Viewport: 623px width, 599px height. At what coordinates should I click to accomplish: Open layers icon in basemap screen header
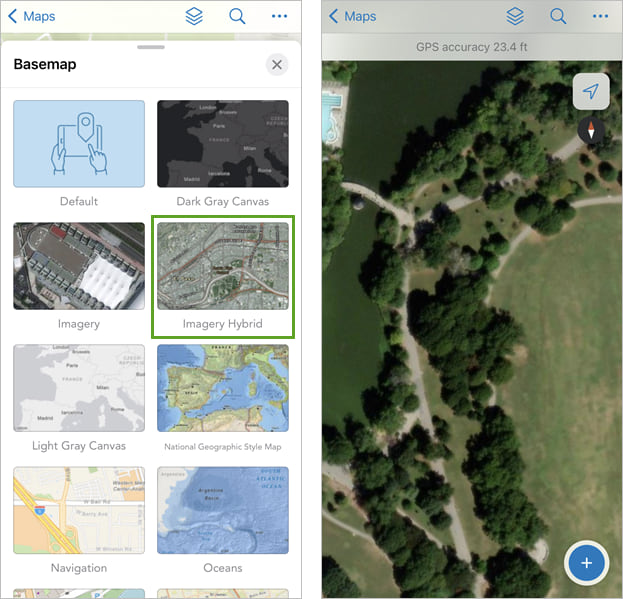pyautogui.click(x=194, y=16)
